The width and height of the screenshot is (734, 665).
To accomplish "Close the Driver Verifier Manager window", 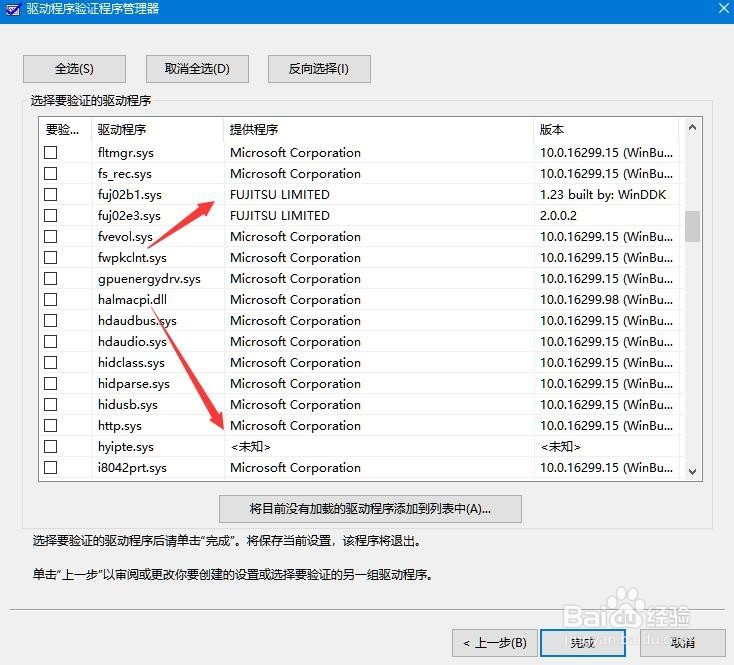I will [724, 8].
